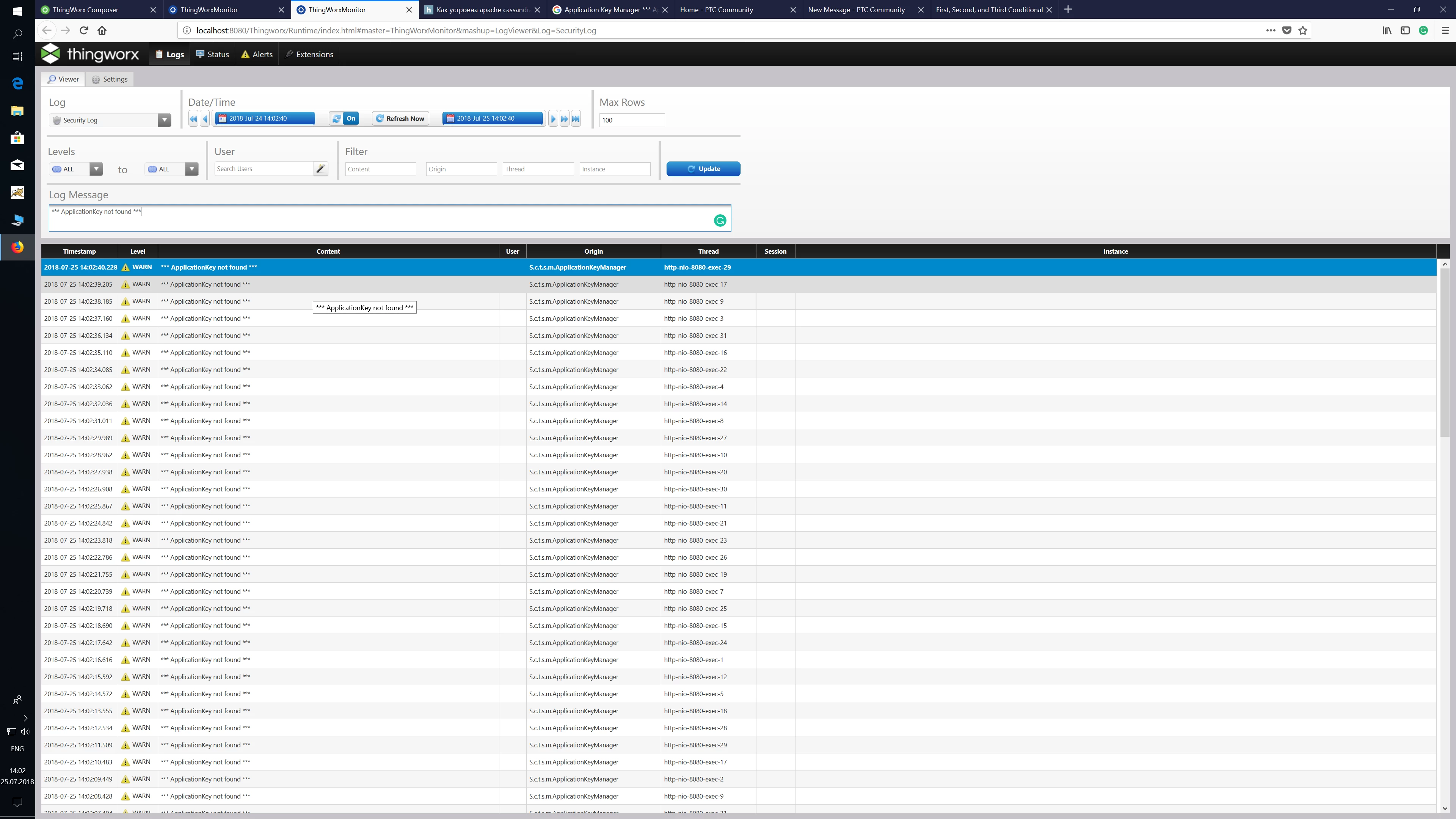The image size is (1456, 819).
Task: Click the Thread column header
Action: tap(708, 251)
